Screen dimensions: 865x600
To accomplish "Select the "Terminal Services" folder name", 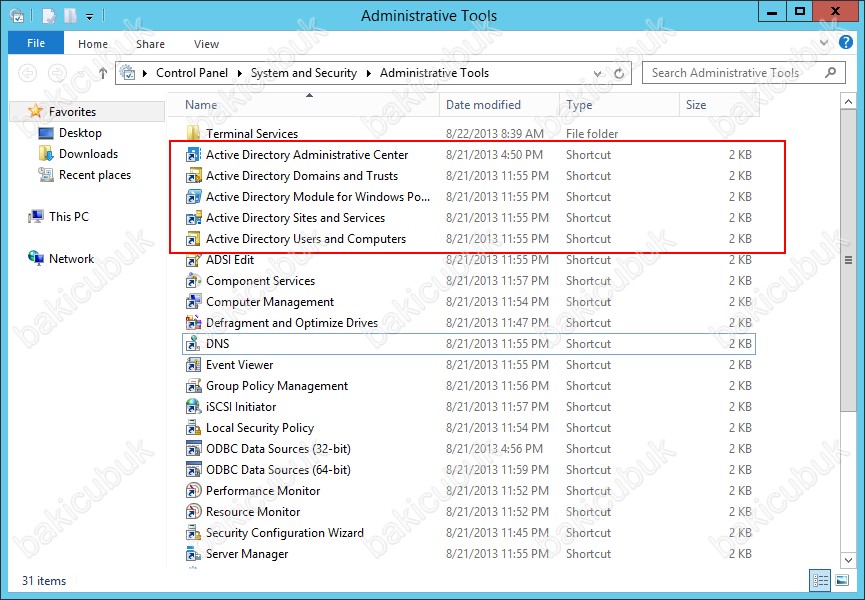I will [252, 133].
